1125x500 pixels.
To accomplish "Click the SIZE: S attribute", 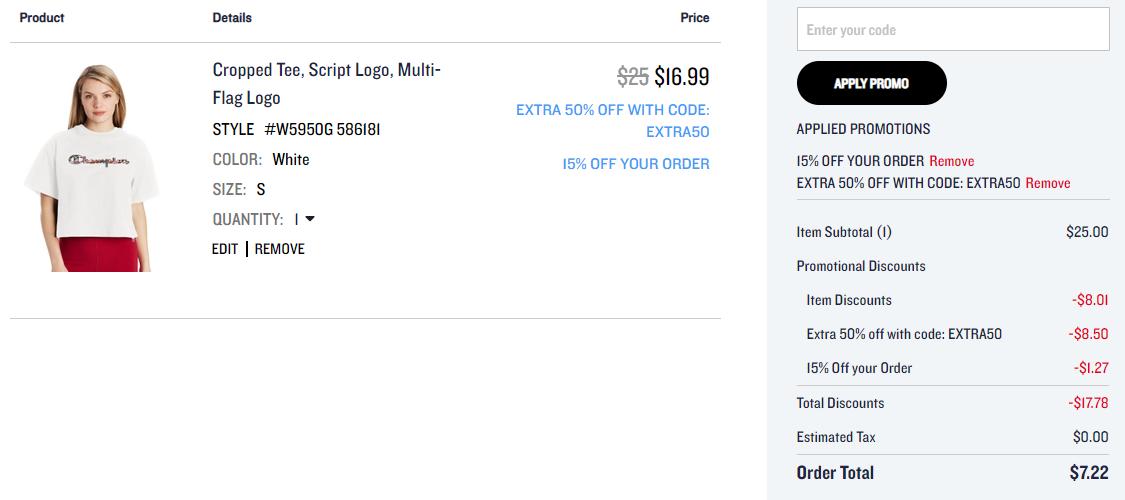I will [x=239, y=189].
